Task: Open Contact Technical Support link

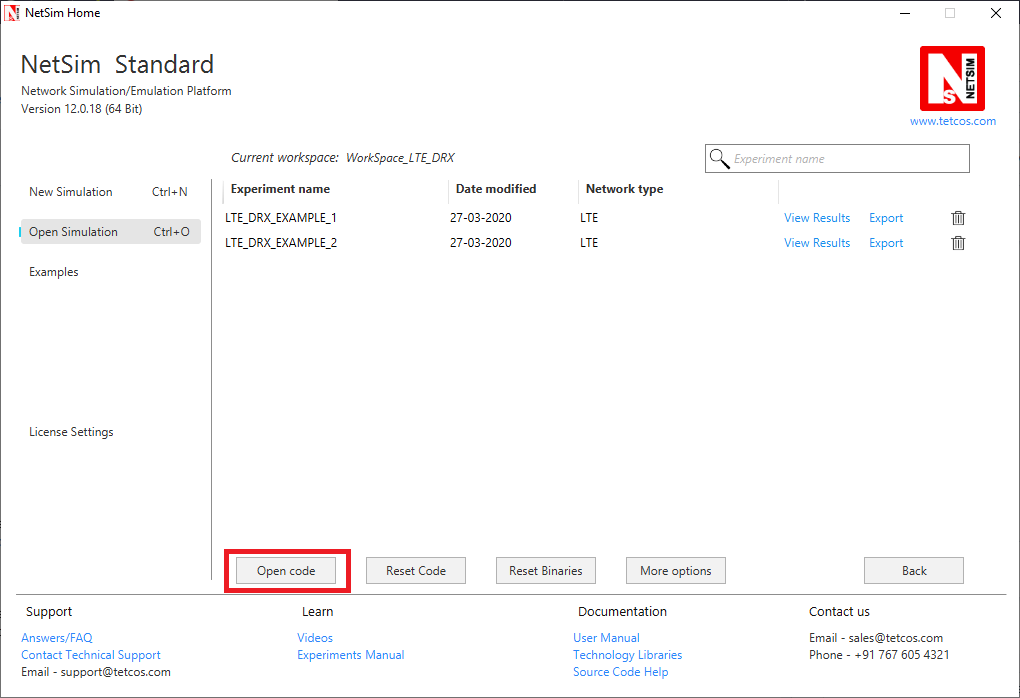Action: coord(90,655)
